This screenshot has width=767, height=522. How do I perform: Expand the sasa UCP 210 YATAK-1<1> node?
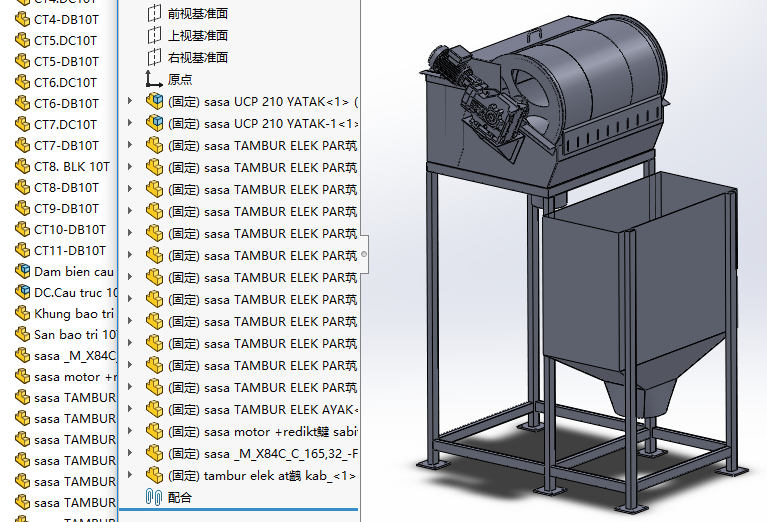(x=130, y=123)
